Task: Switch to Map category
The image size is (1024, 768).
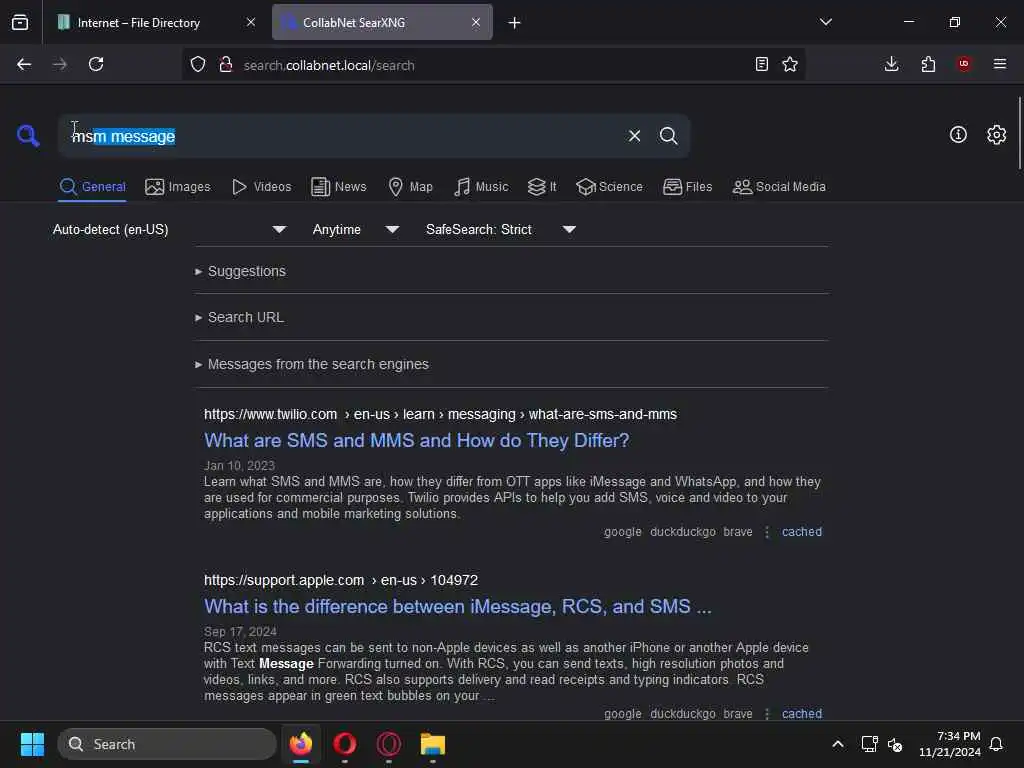Action: click(410, 187)
